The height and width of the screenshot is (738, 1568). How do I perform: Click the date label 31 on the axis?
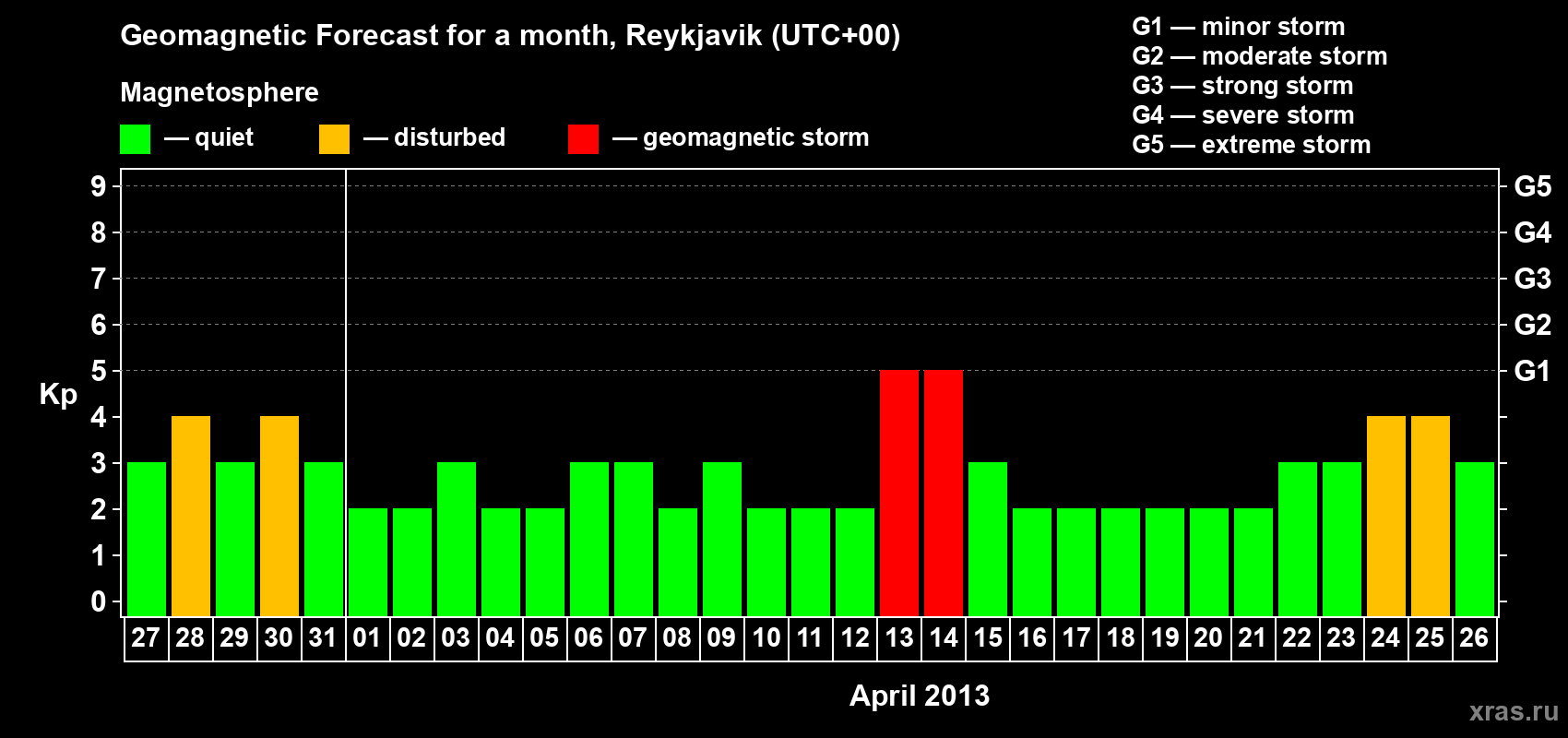point(323,637)
